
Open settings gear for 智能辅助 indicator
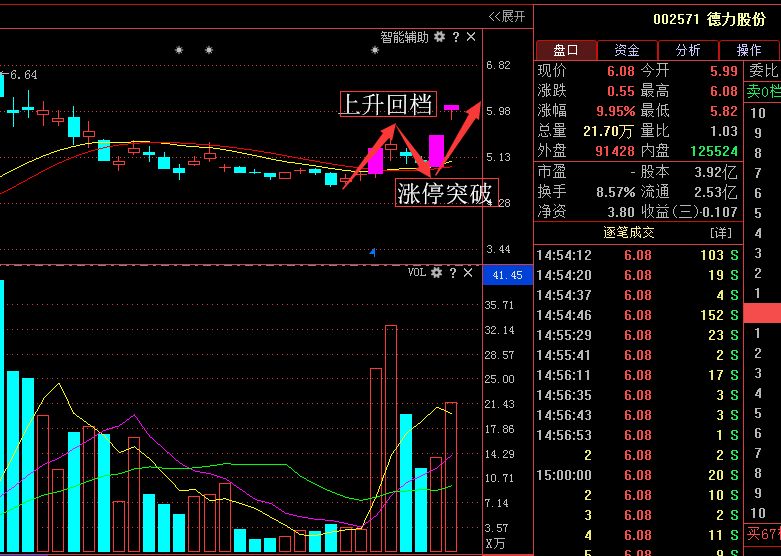click(439, 37)
